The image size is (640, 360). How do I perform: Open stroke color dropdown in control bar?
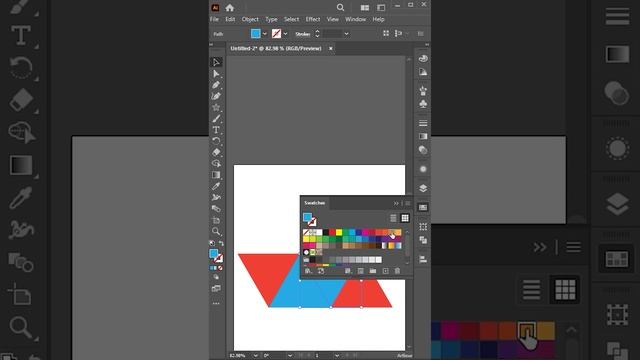[285, 34]
